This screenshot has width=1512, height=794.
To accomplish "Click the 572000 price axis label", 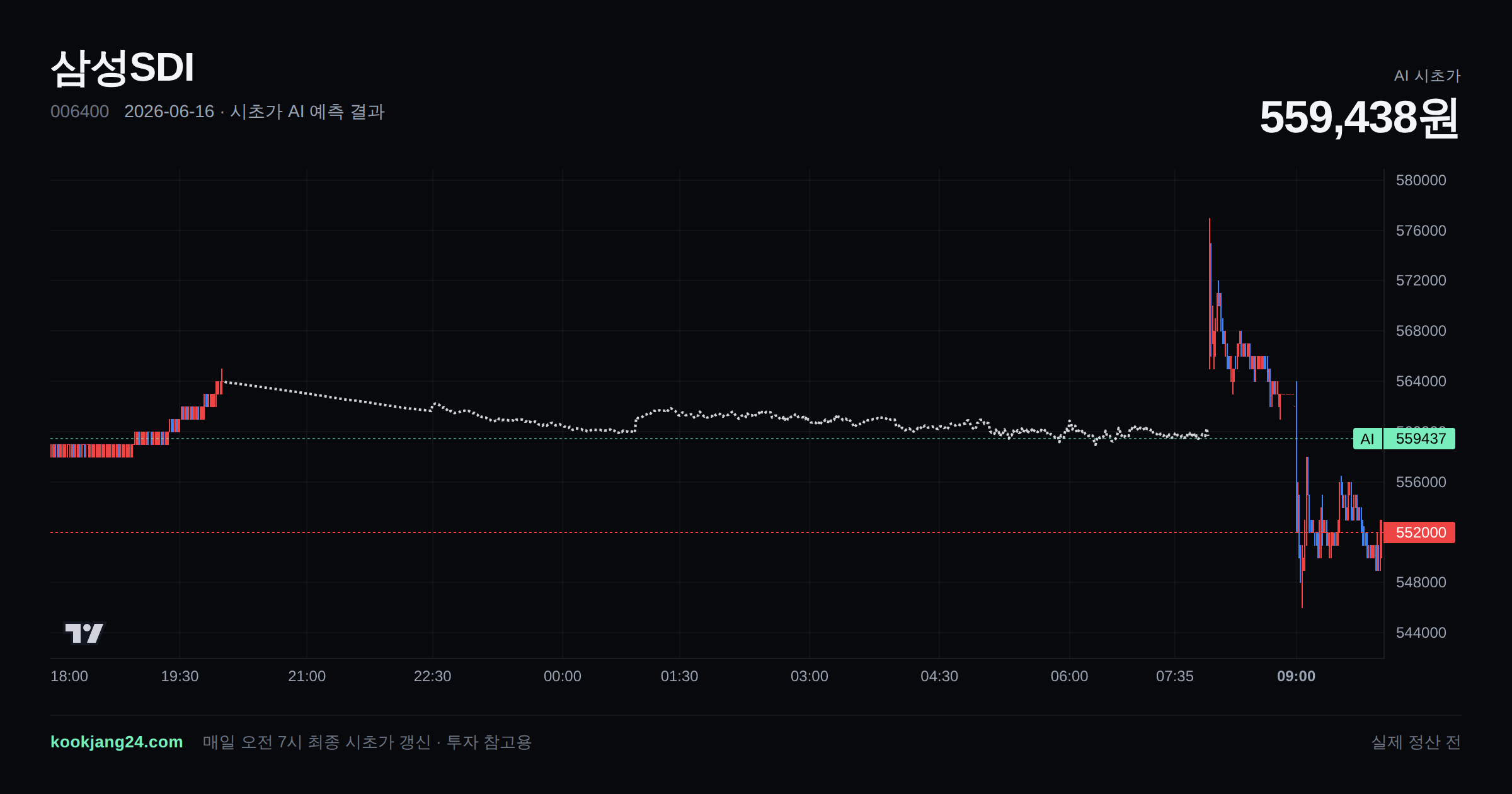I will [1421, 280].
